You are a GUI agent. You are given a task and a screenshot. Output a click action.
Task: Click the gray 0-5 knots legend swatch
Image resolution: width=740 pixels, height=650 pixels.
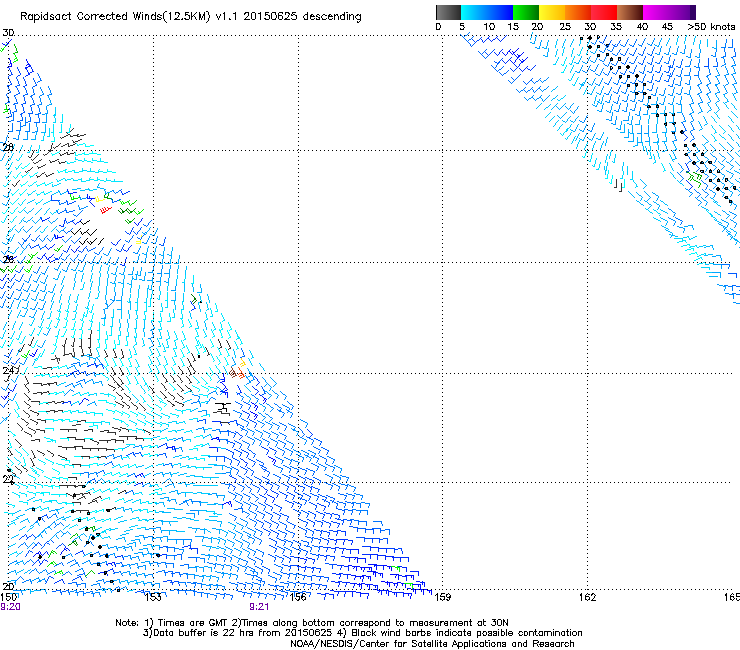(x=449, y=12)
